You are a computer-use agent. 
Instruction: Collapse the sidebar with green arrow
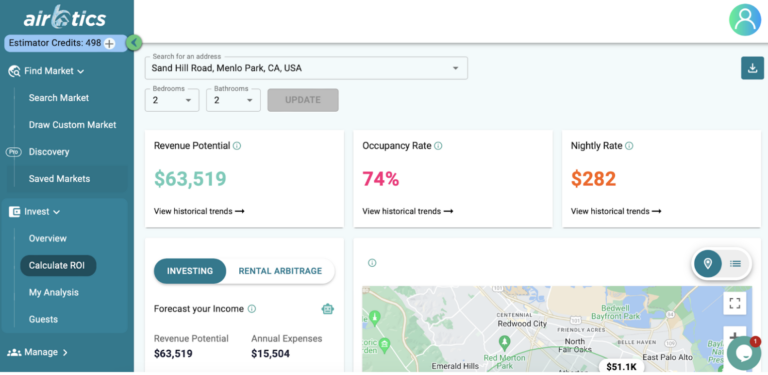(x=134, y=43)
